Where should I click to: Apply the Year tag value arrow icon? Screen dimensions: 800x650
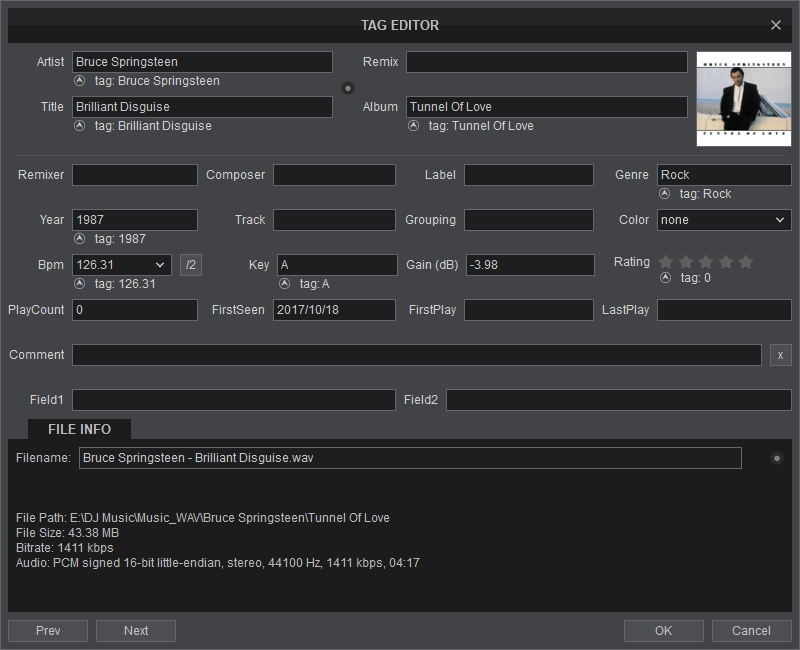pos(80,239)
